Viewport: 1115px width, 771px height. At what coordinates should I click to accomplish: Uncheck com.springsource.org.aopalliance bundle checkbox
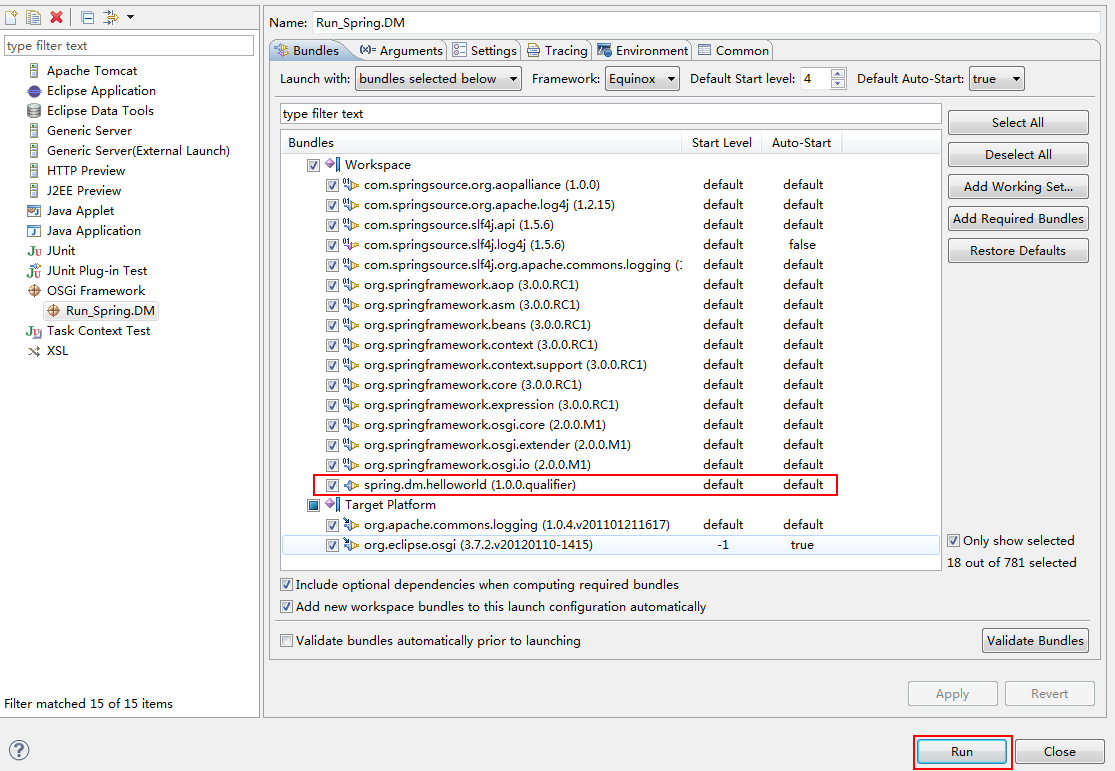point(332,185)
